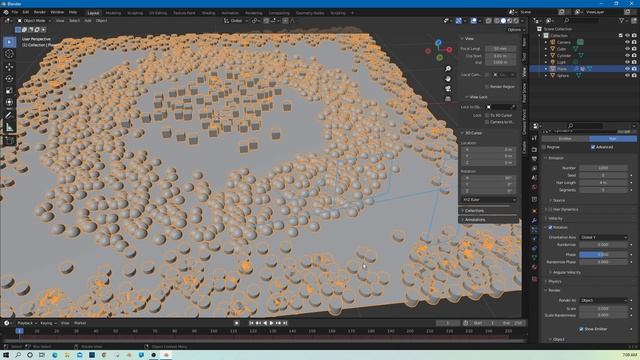The image size is (640, 360).
Task: Expand the Annotations panel in sidebar
Action: [475, 220]
